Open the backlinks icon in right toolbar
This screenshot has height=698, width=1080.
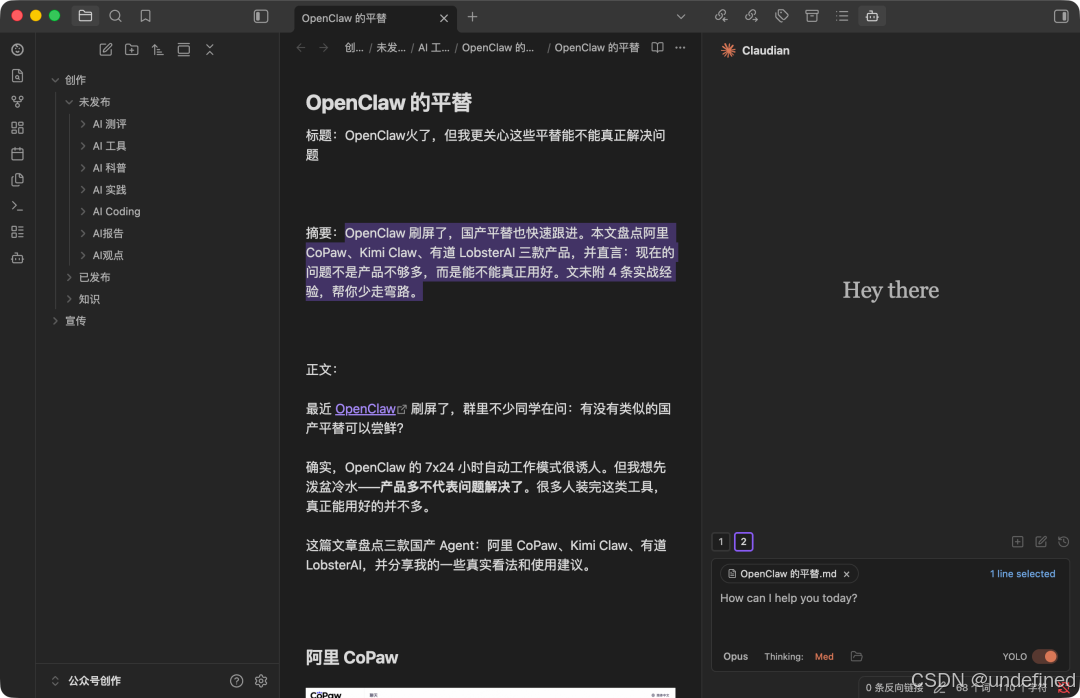[721, 16]
